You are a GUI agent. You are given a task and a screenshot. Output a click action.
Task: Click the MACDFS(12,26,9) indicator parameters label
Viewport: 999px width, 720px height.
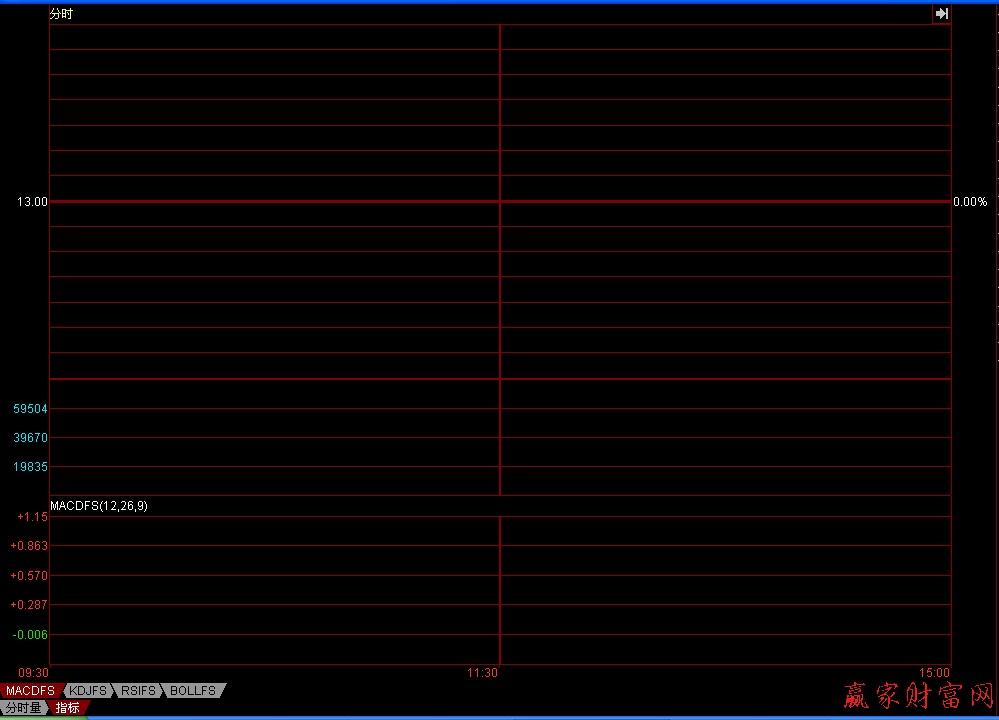[x=99, y=506]
